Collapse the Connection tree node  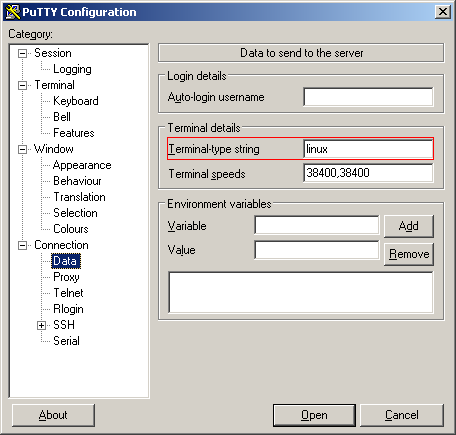point(22,245)
